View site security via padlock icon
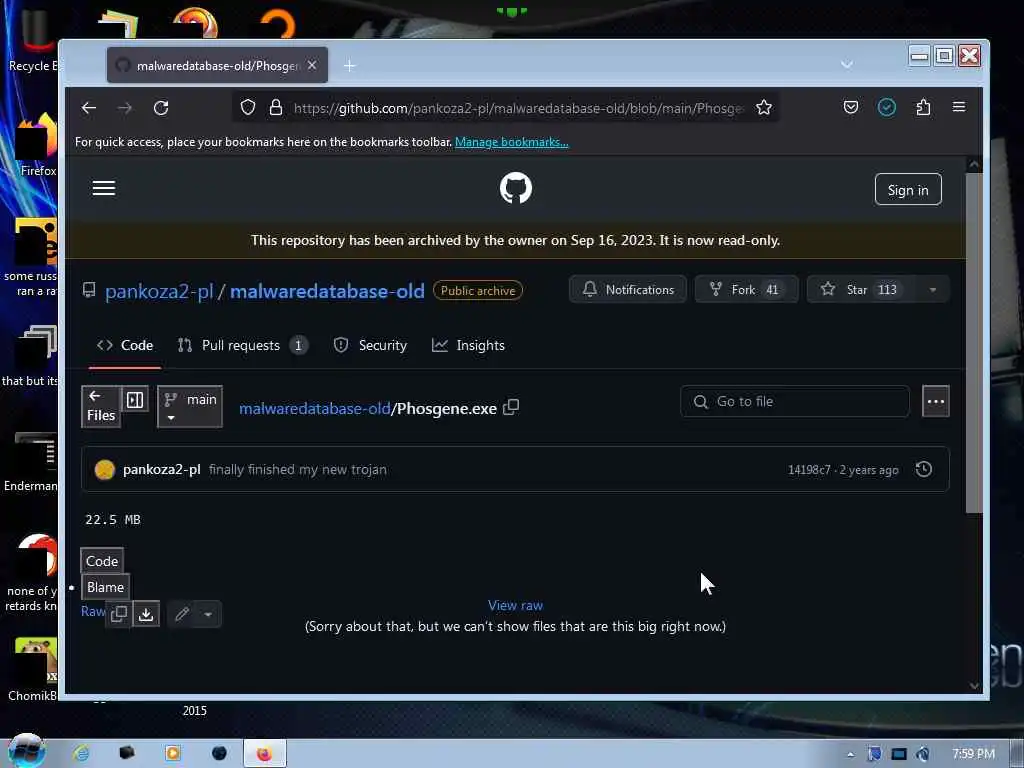1024x768 pixels. point(276,108)
